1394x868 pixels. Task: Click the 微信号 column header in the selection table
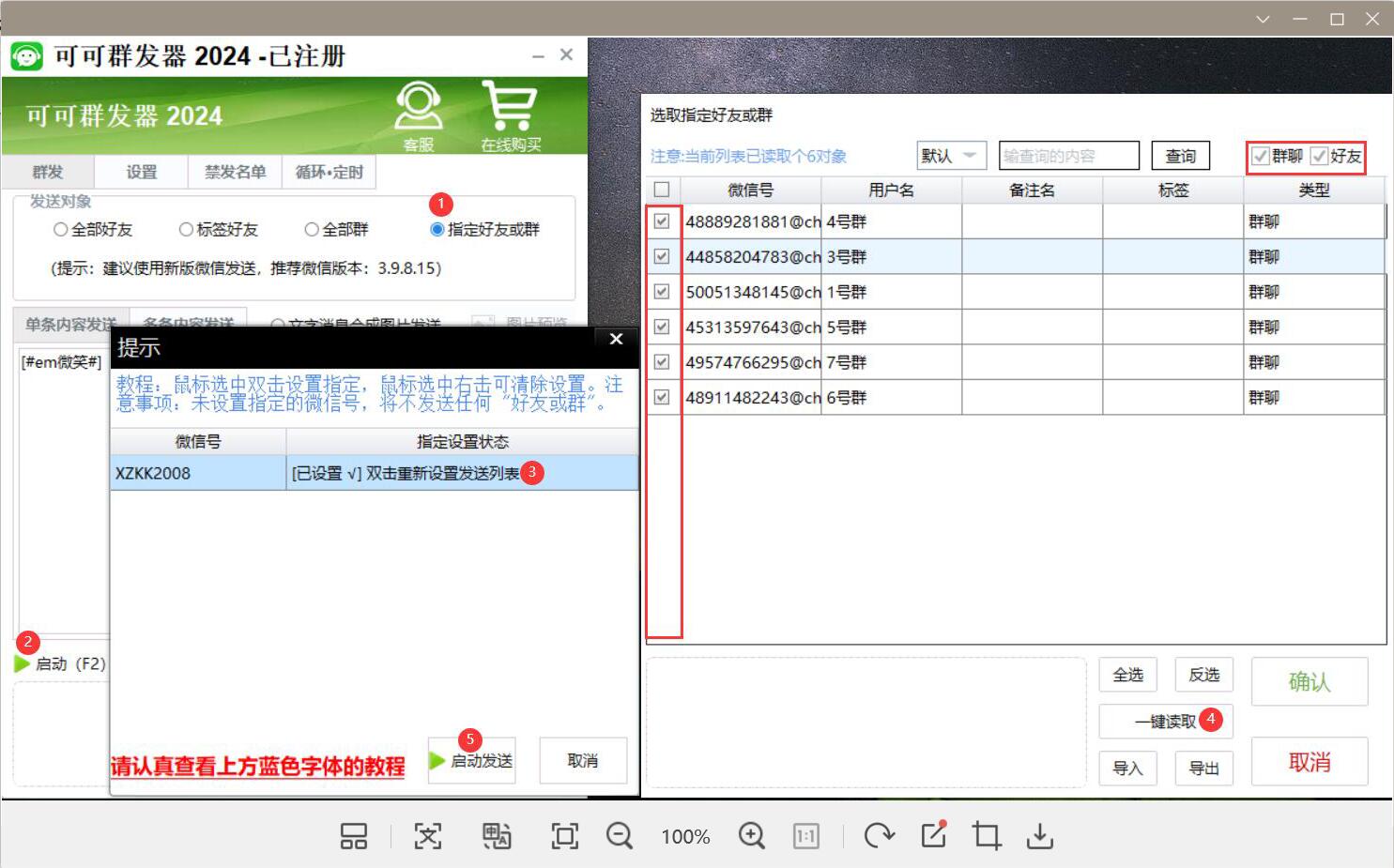[x=751, y=190]
